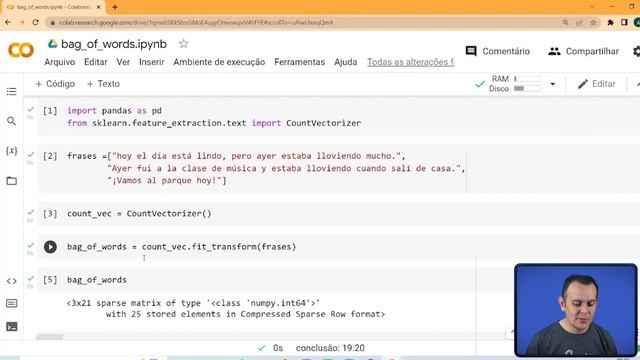The height and width of the screenshot is (360, 640).
Task: Click the conclusão: 19:20 status text
Action: point(330,348)
